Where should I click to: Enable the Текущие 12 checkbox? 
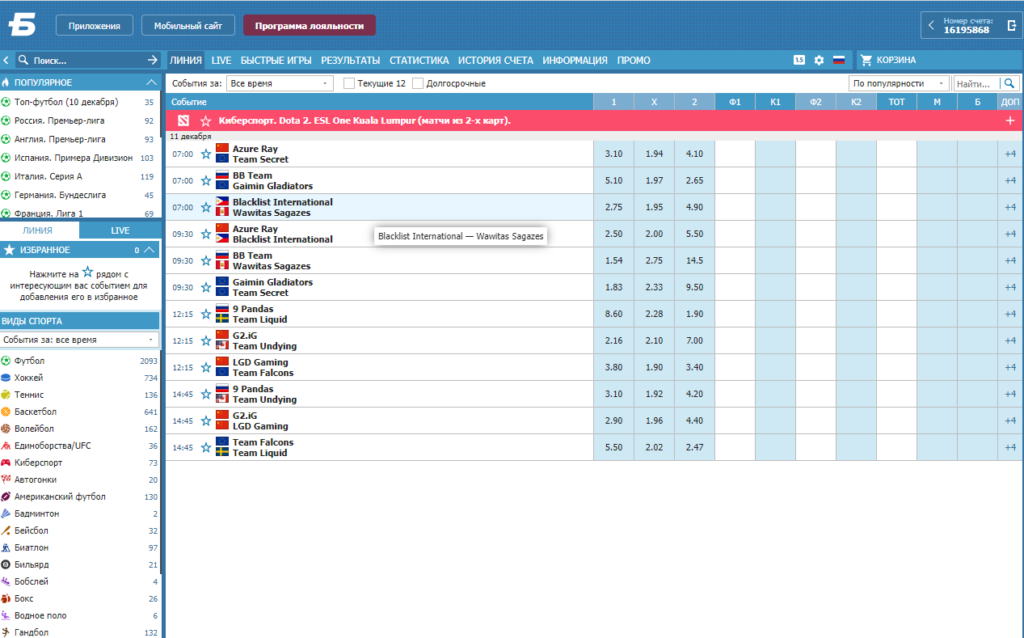pyautogui.click(x=349, y=84)
